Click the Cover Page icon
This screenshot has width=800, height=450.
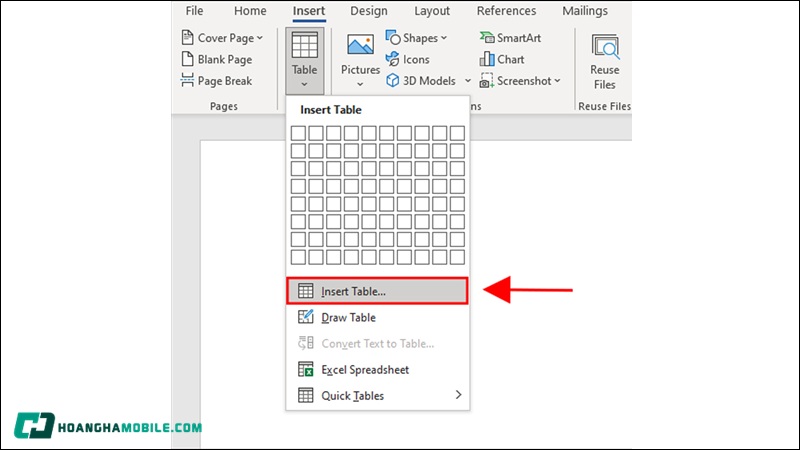188,37
